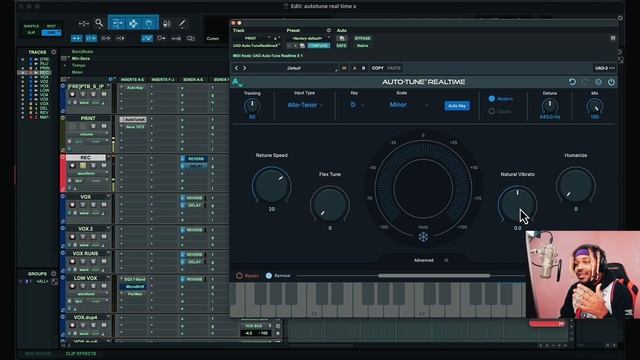This screenshot has height=360, width=640.
Task: Click the Humanize knob
Action: [576, 186]
